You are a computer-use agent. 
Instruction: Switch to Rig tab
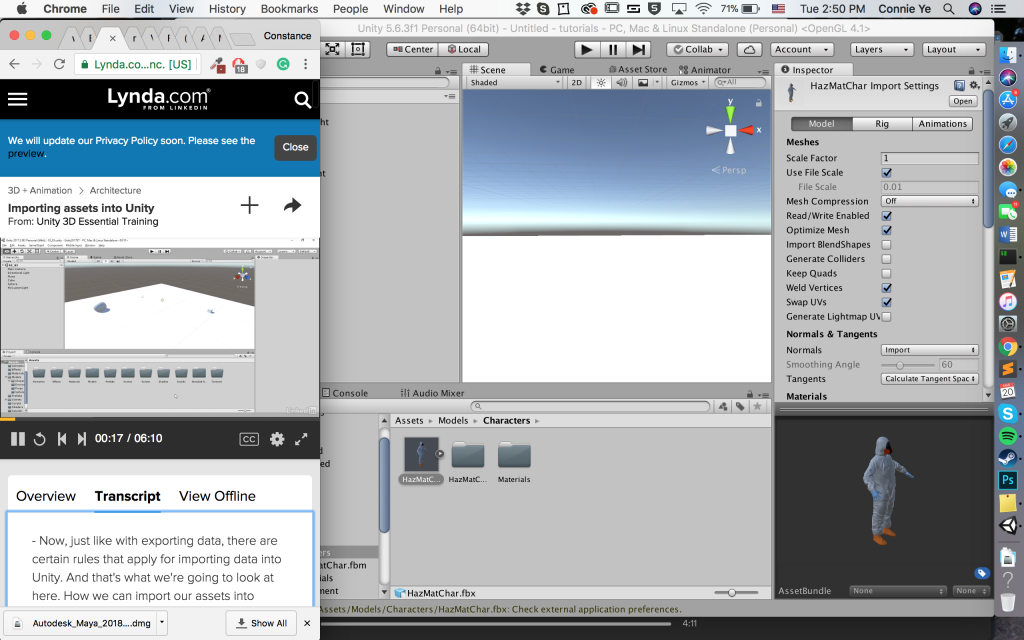click(x=882, y=124)
